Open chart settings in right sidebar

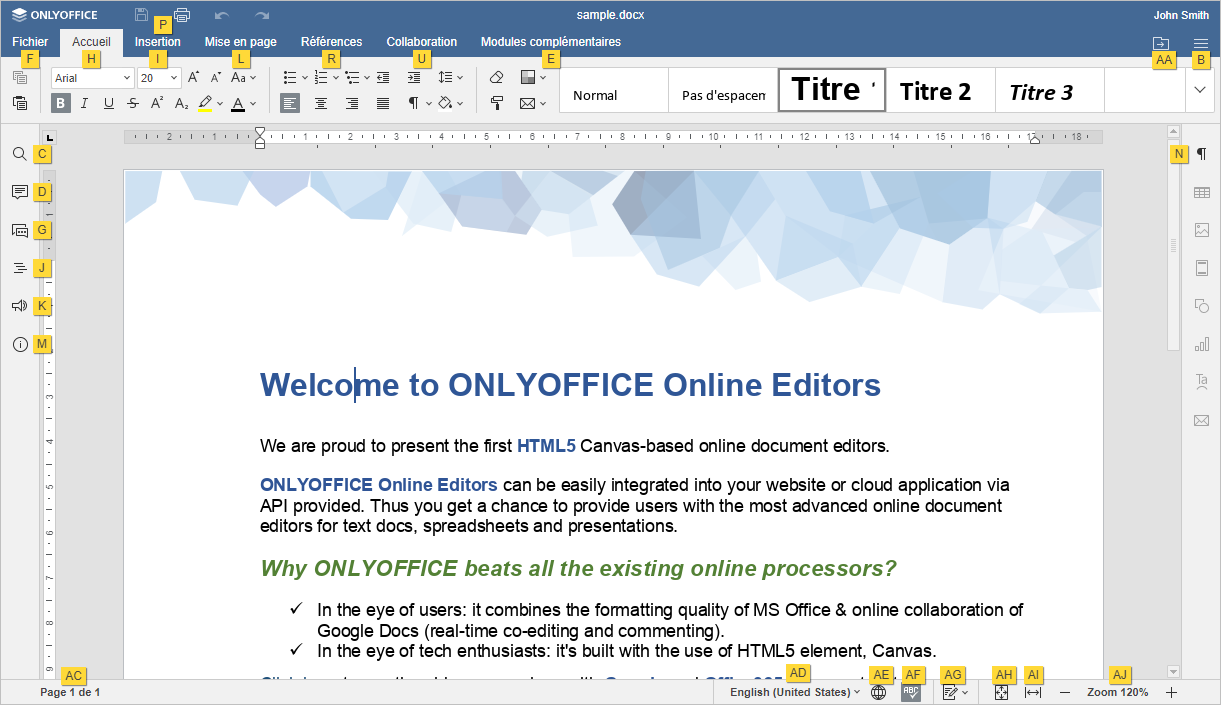click(x=1201, y=344)
